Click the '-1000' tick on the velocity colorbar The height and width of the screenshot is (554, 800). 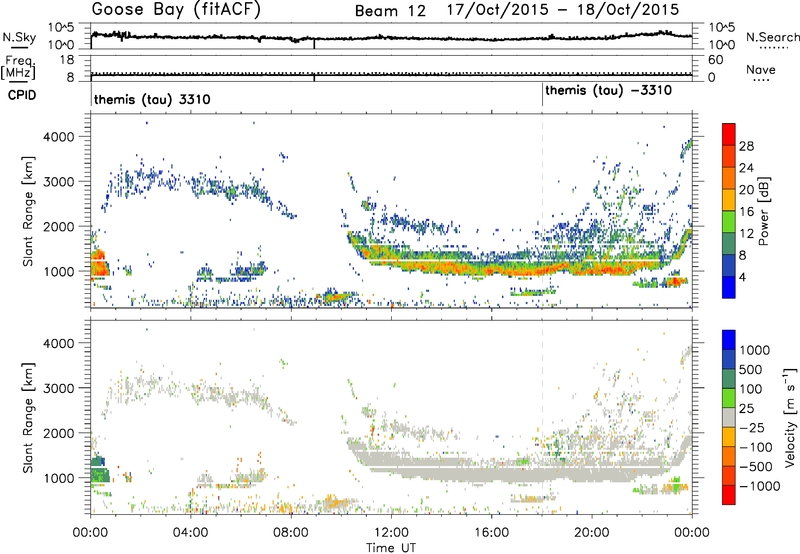click(x=760, y=486)
